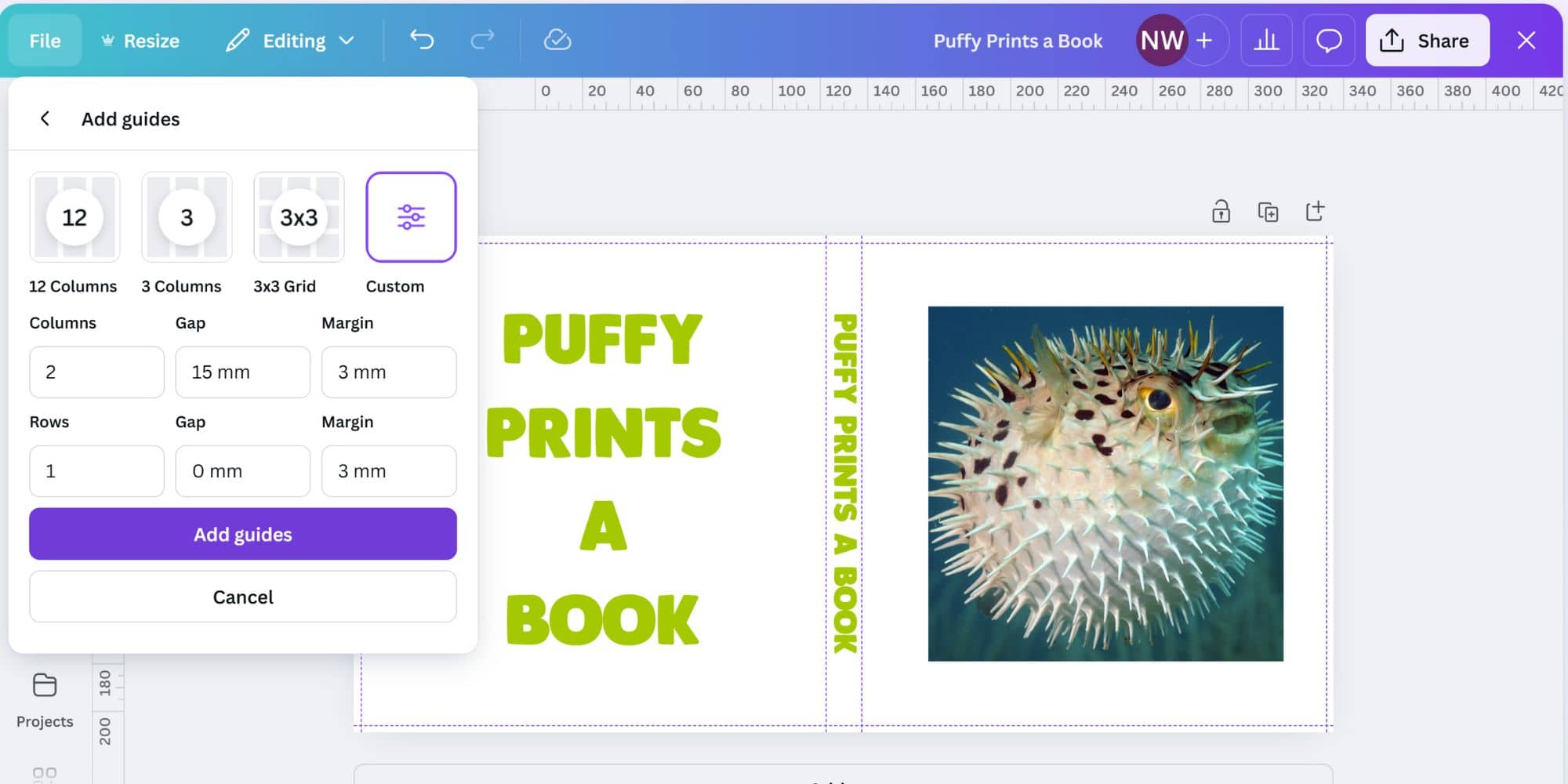Image resolution: width=1568 pixels, height=784 pixels.
Task: Open the File menu
Action: point(45,40)
